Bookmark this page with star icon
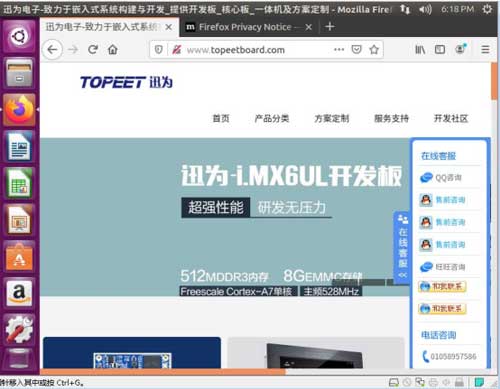This screenshot has height=389, width=500. pos(374,50)
